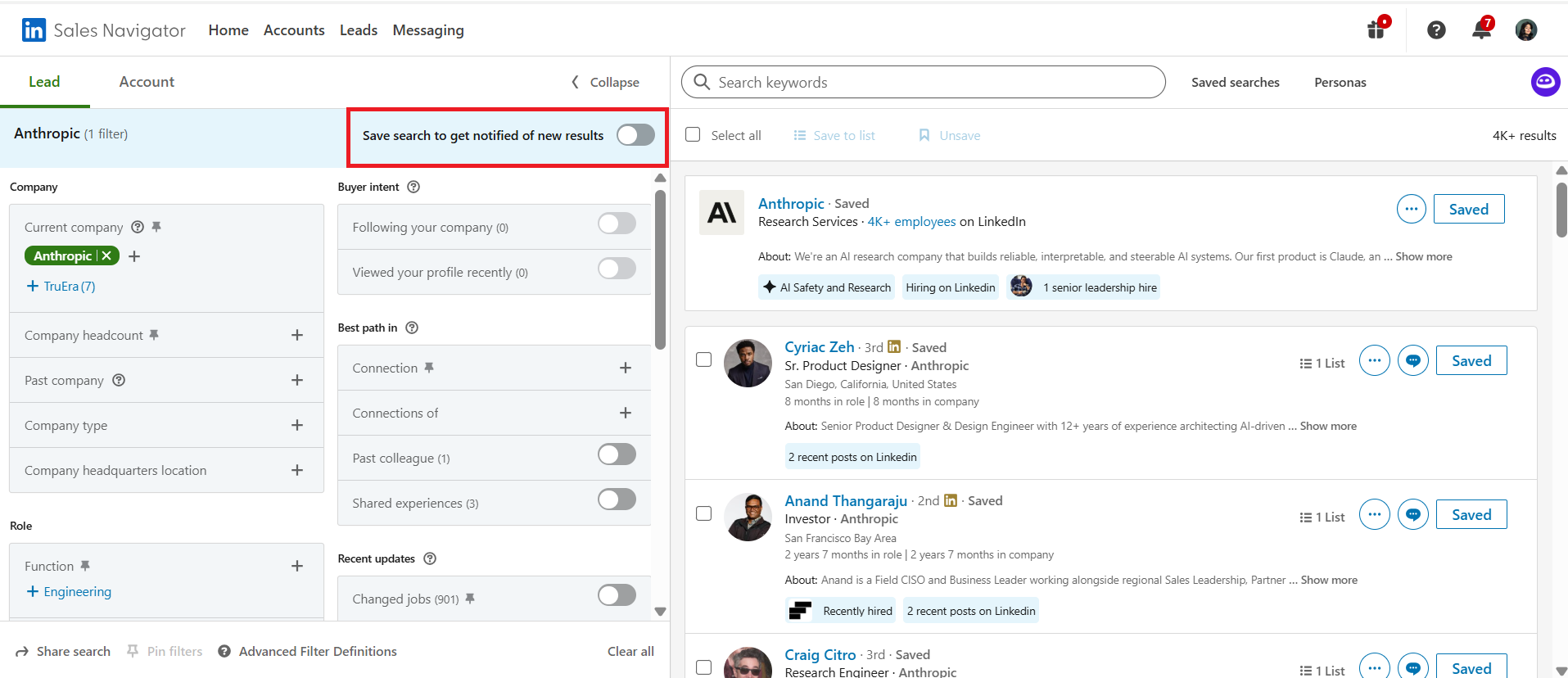
Task: Open more options for Anand Thangaraju
Action: click(x=1374, y=514)
